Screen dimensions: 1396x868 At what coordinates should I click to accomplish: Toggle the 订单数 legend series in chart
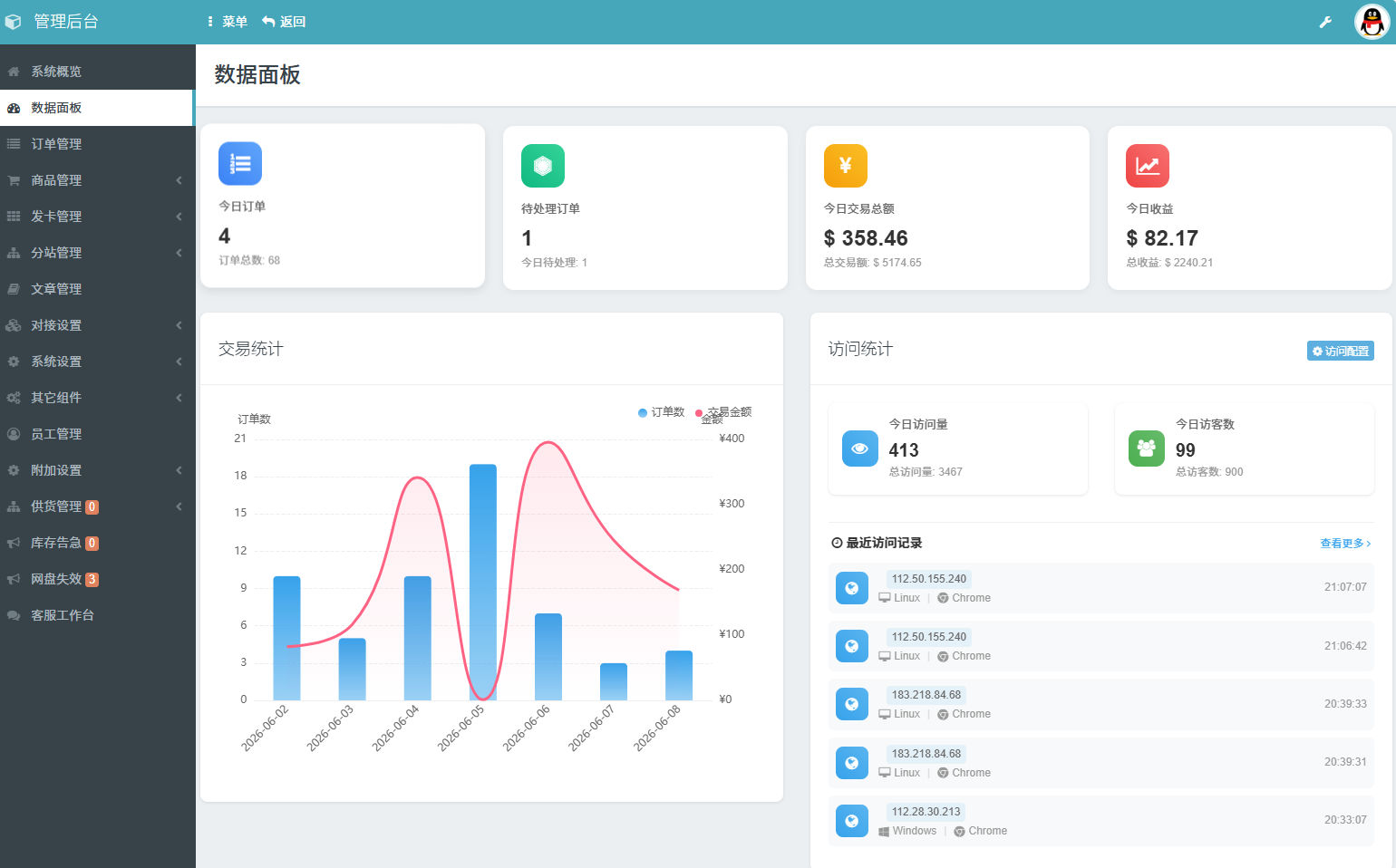click(x=662, y=412)
